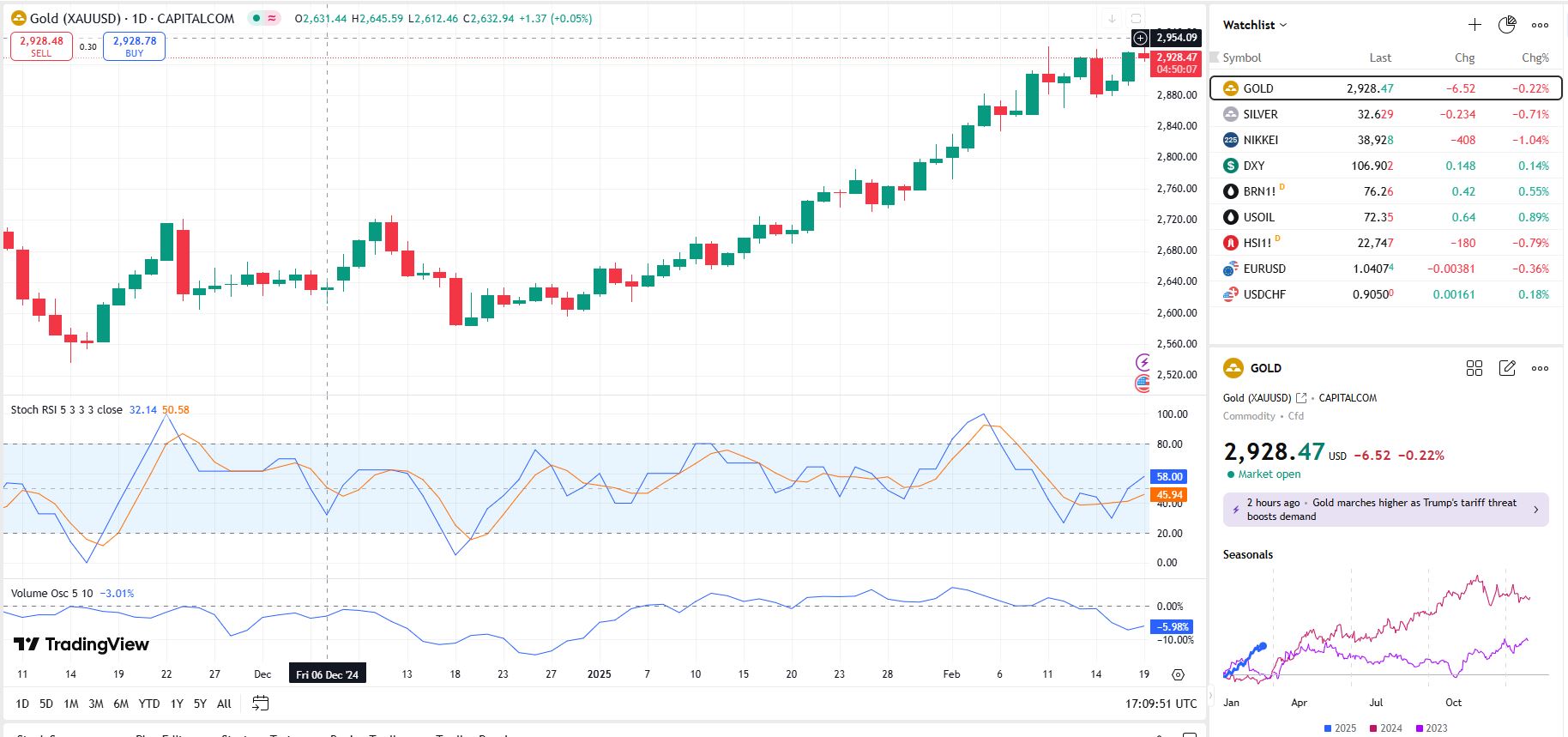Screen dimensions: 1568x737
Task: Switch to the YTD time range
Action: click(x=149, y=704)
